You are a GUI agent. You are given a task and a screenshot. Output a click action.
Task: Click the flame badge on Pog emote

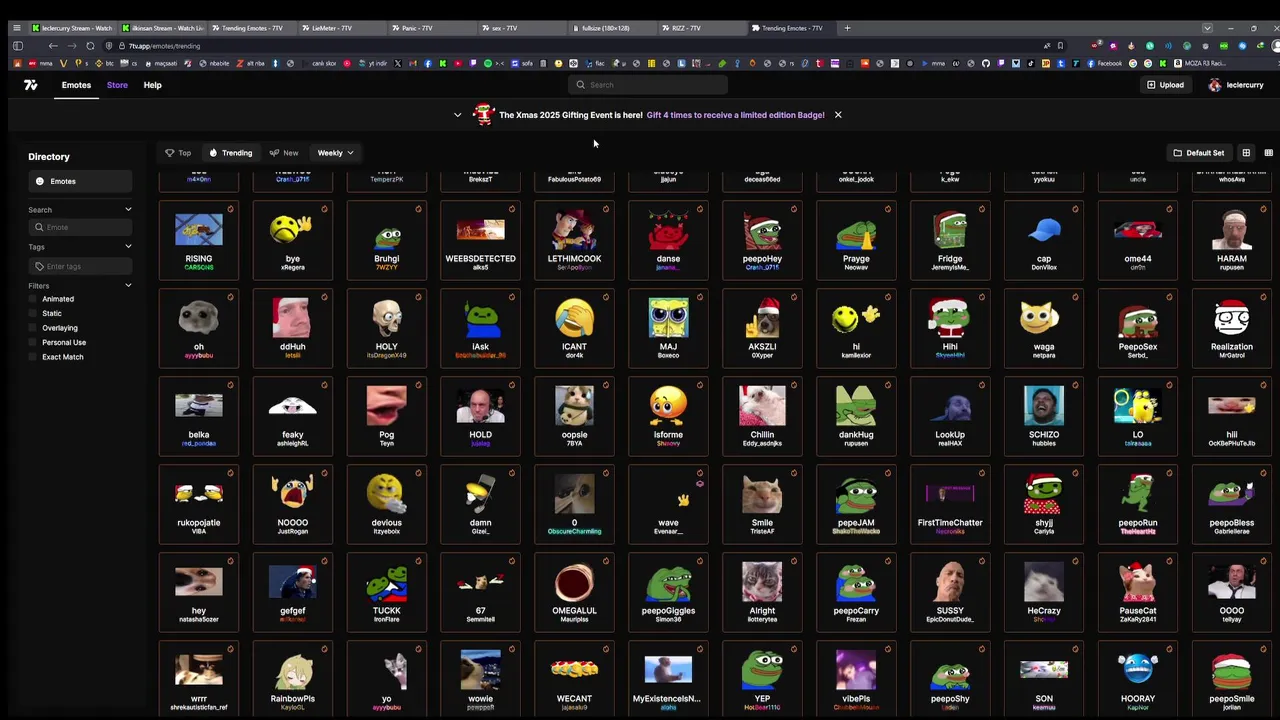click(418, 385)
